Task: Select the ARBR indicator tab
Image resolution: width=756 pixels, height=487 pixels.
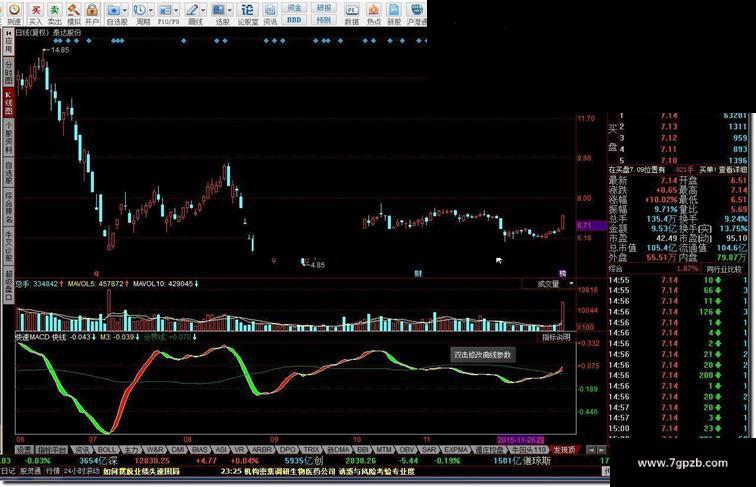Action: (x=262, y=449)
